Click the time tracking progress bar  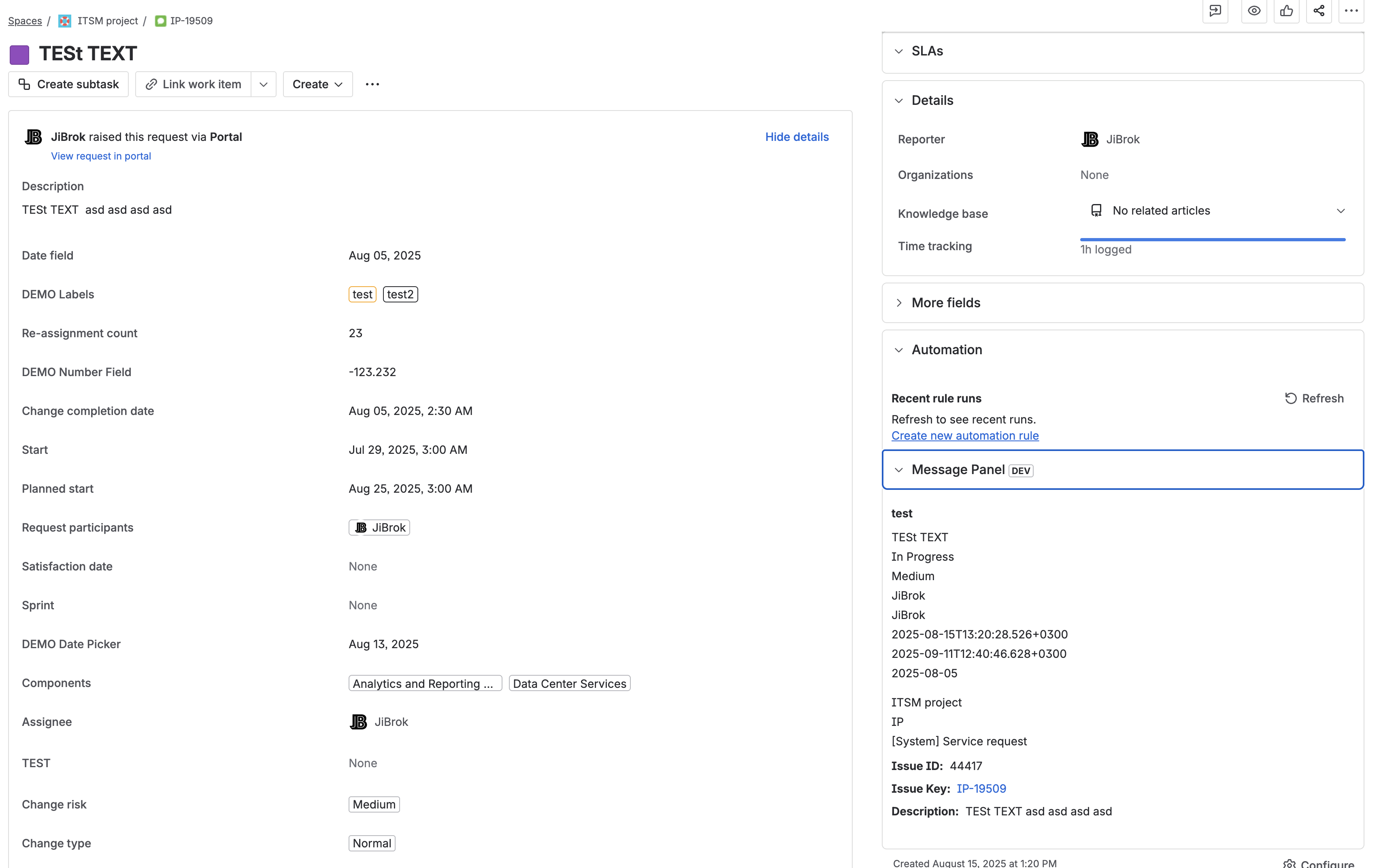pyautogui.click(x=1212, y=240)
